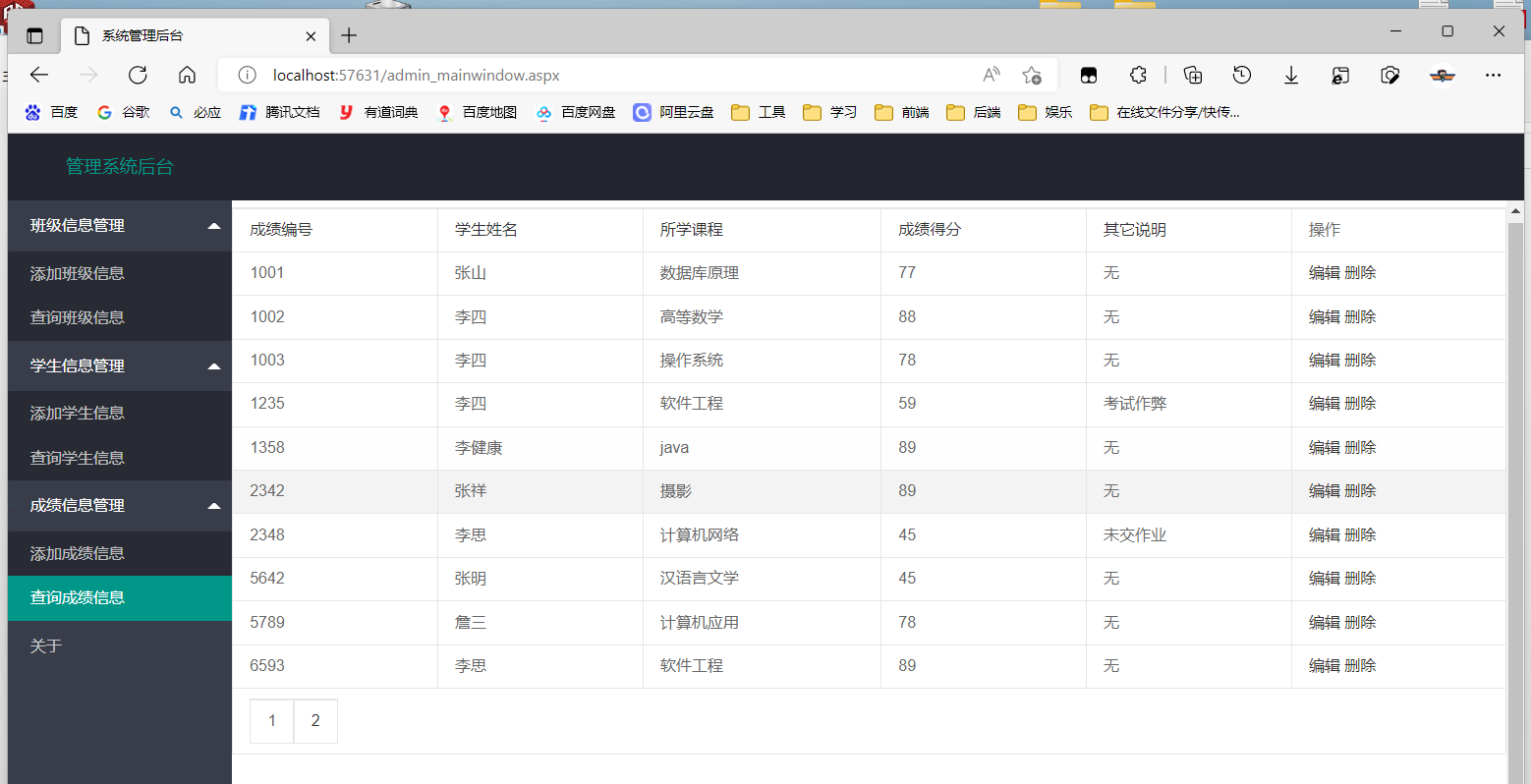
Task: Open 阿里云盘 bookmark
Action: coord(674,112)
